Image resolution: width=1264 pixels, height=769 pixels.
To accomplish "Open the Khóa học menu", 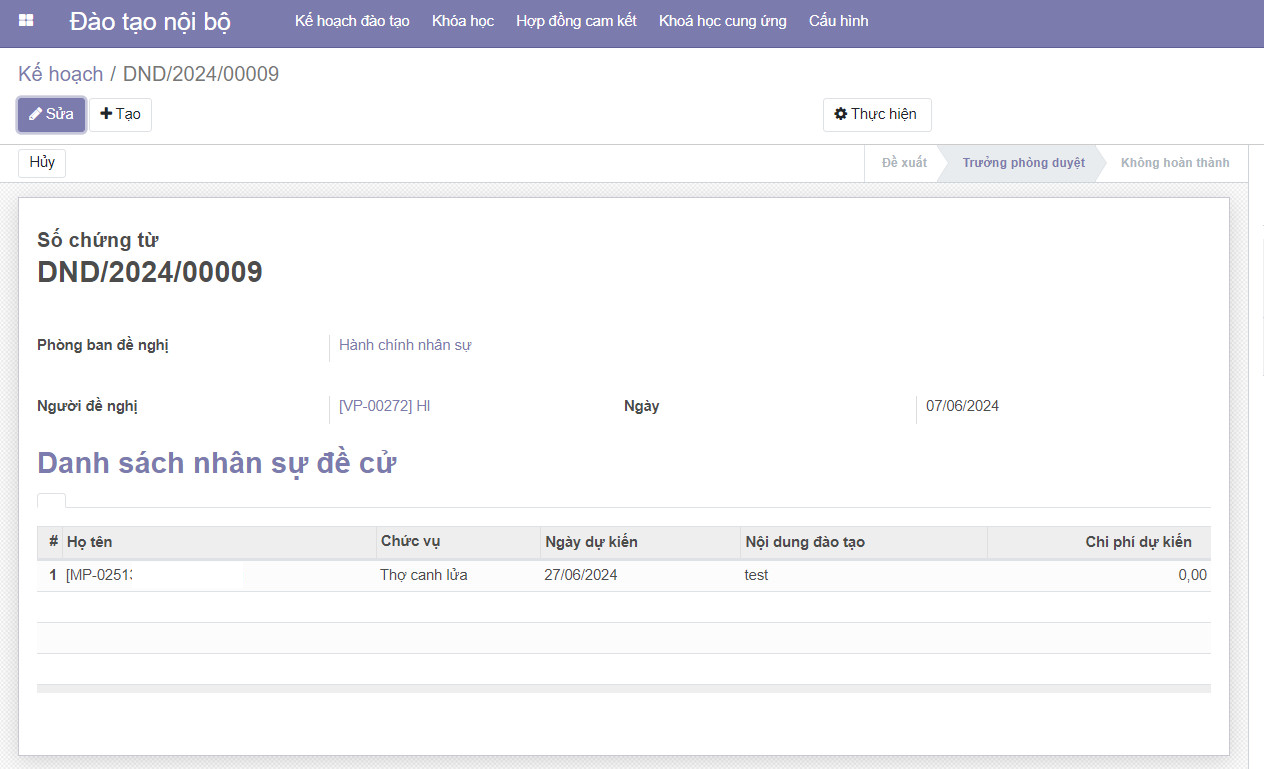I will (463, 21).
